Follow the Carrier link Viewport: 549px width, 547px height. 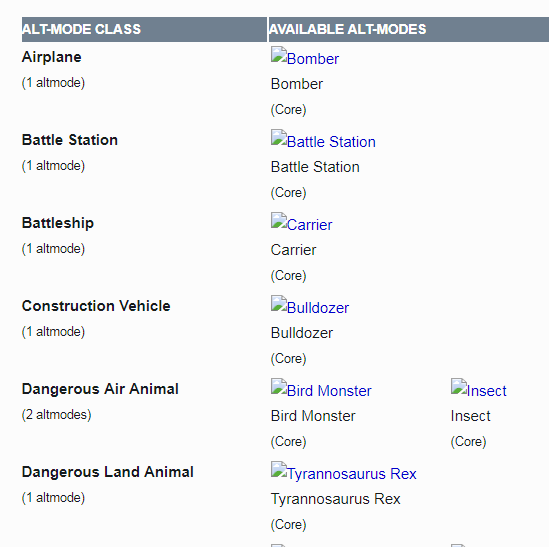tap(310, 225)
